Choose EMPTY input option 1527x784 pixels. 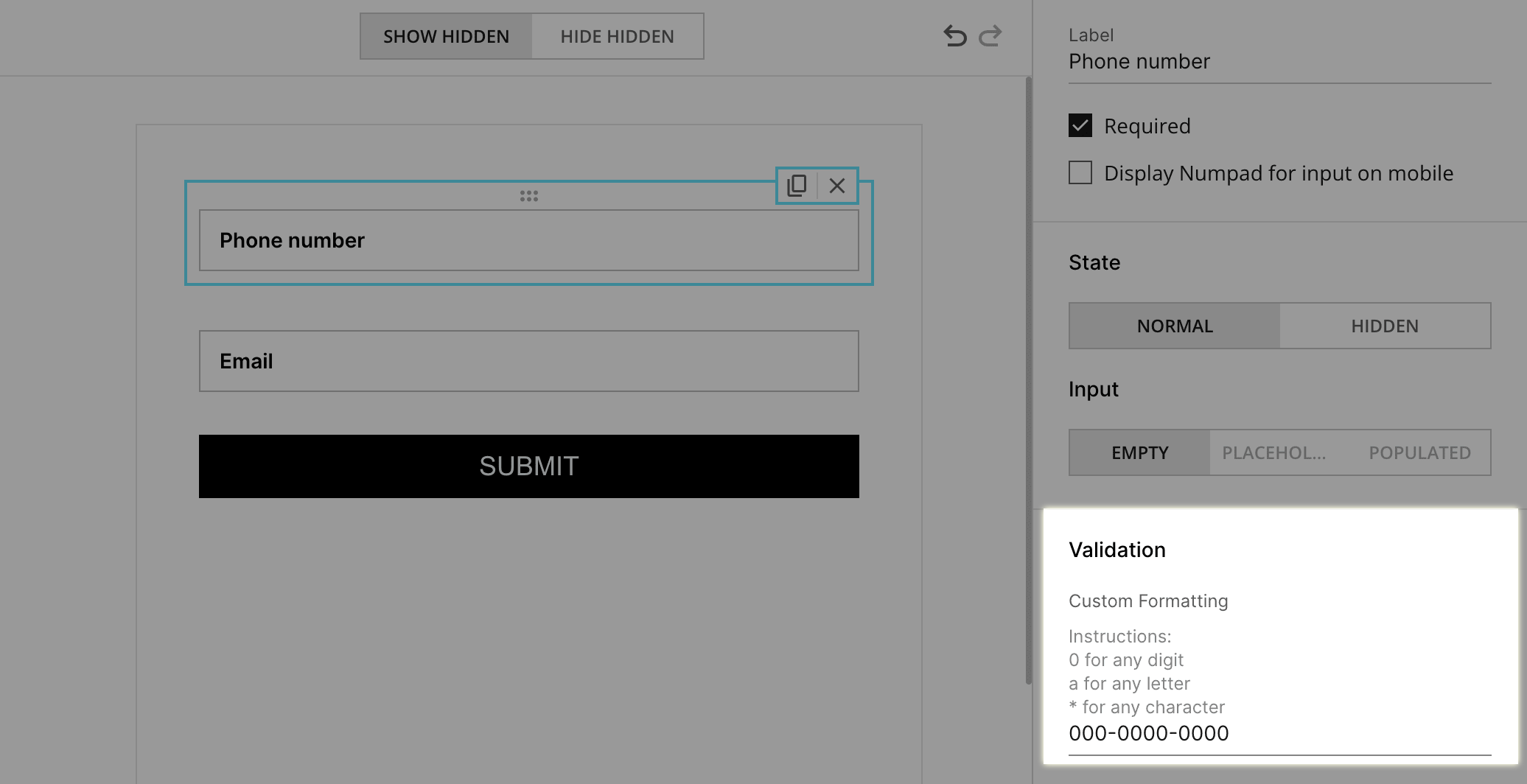(x=1140, y=452)
